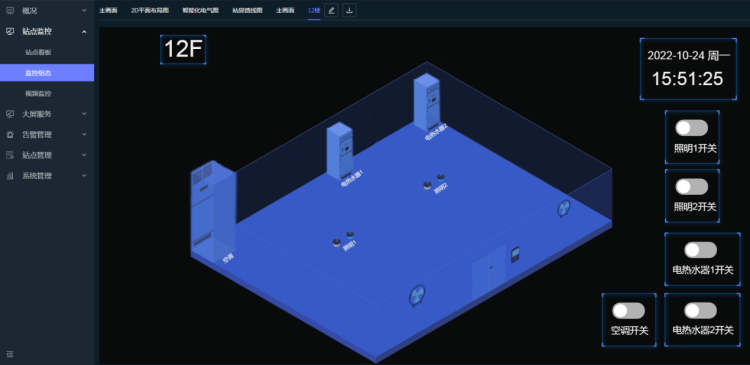This screenshot has height=365, width=750.
Task: Enable the 电热水器1开关 switch
Action: (x=701, y=250)
